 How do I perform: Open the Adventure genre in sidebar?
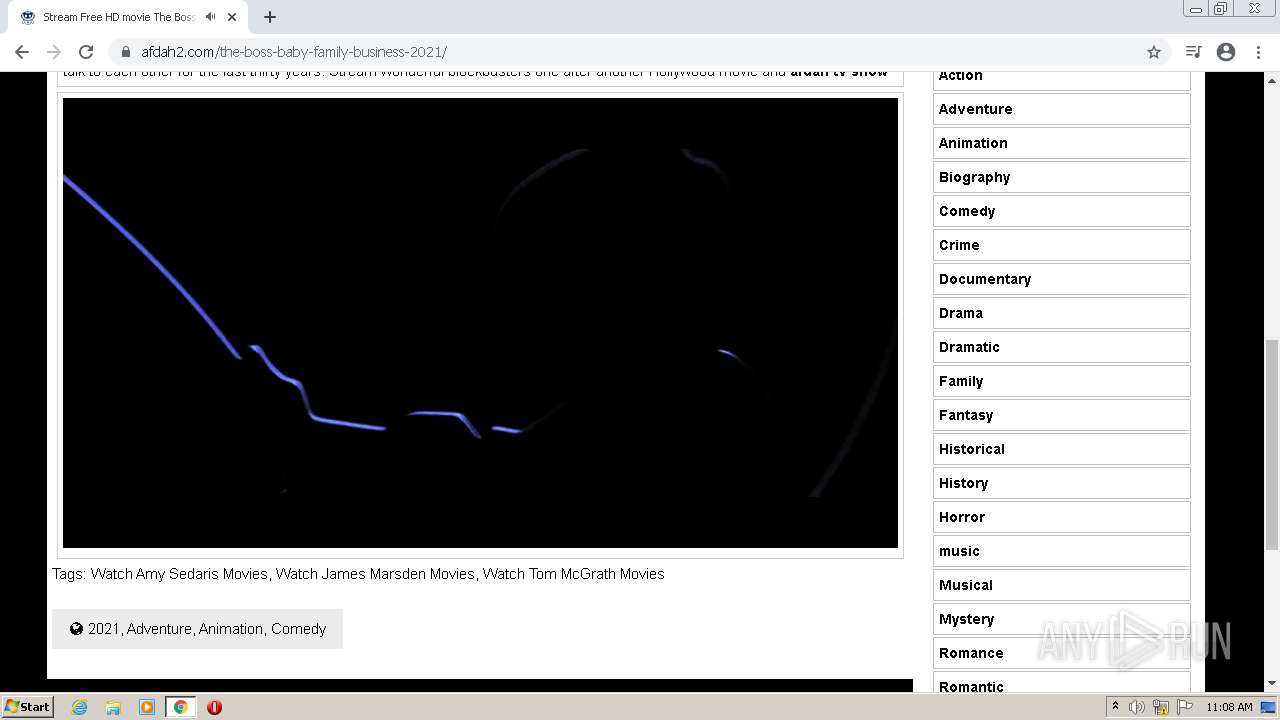[1062, 109]
